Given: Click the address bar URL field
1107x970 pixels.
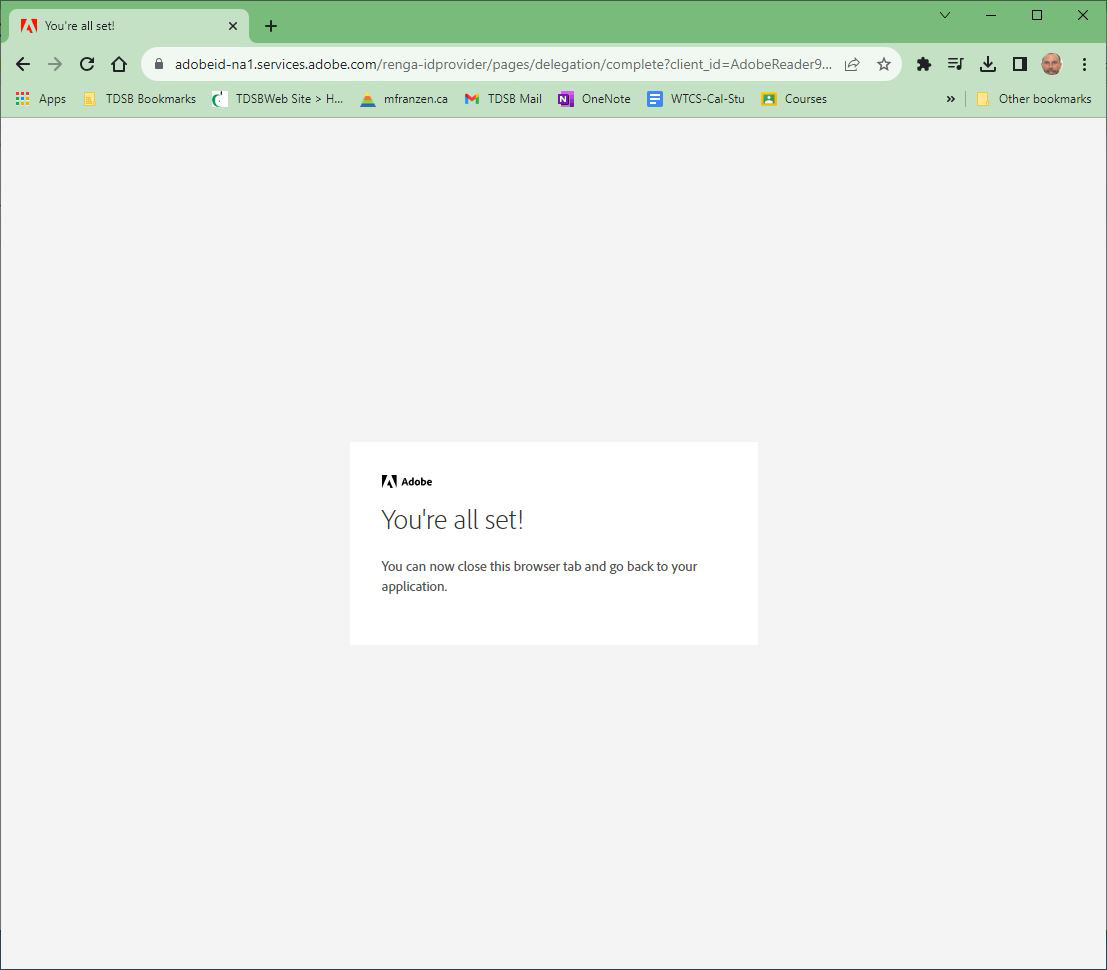Looking at the screenshot, I should click(500, 64).
